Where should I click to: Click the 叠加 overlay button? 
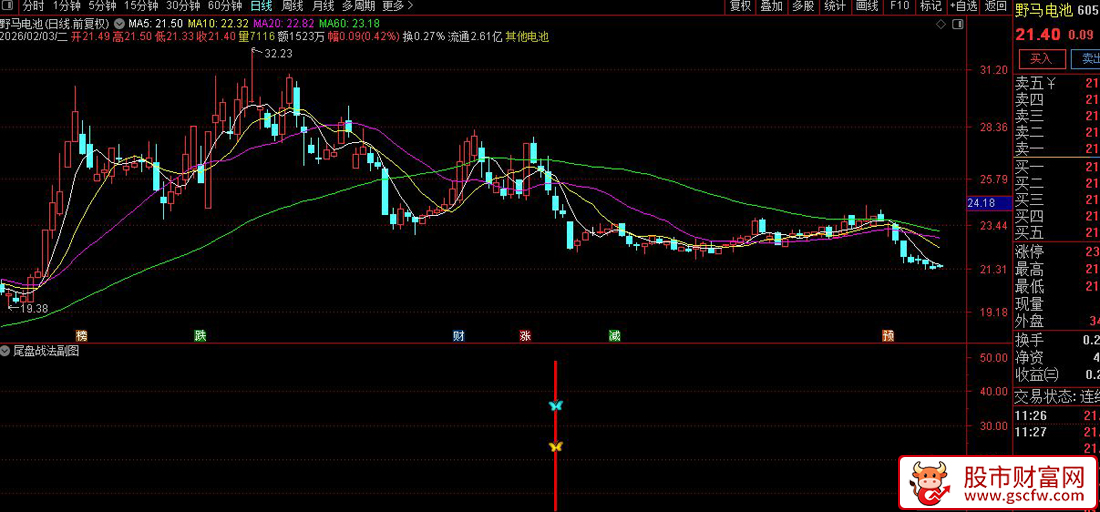tap(772, 6)
